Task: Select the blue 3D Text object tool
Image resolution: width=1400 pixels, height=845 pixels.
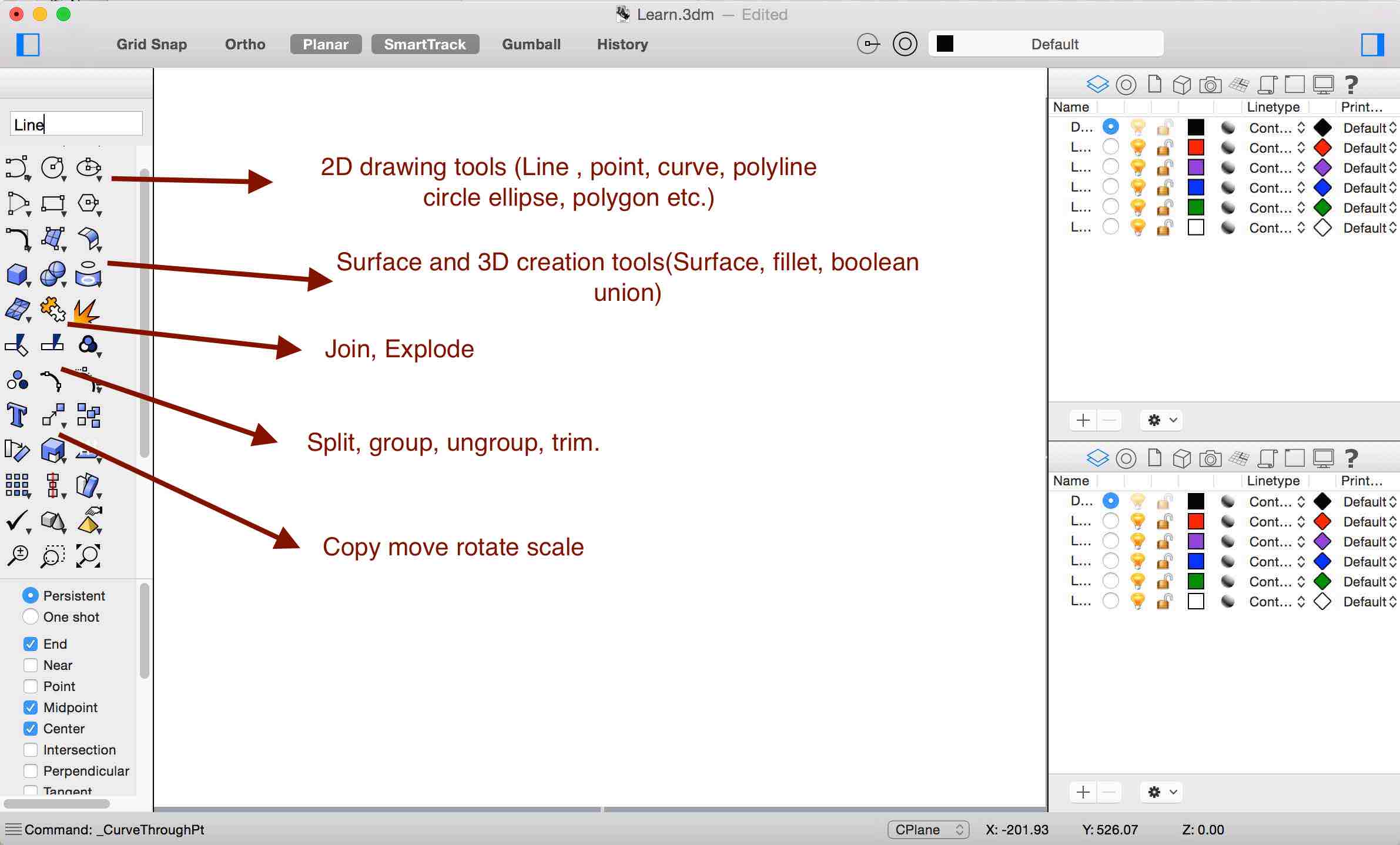Action: [17, 415]
